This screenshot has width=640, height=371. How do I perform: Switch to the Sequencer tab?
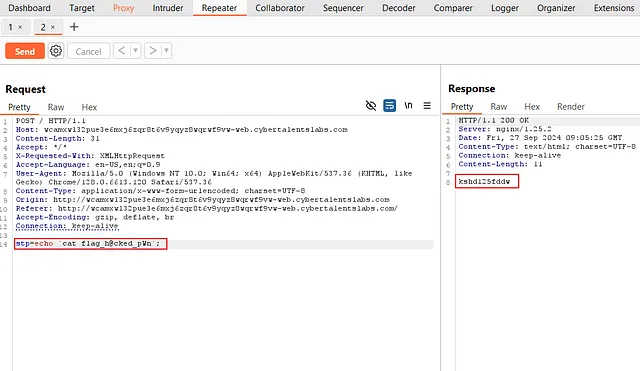coord(343,8)
